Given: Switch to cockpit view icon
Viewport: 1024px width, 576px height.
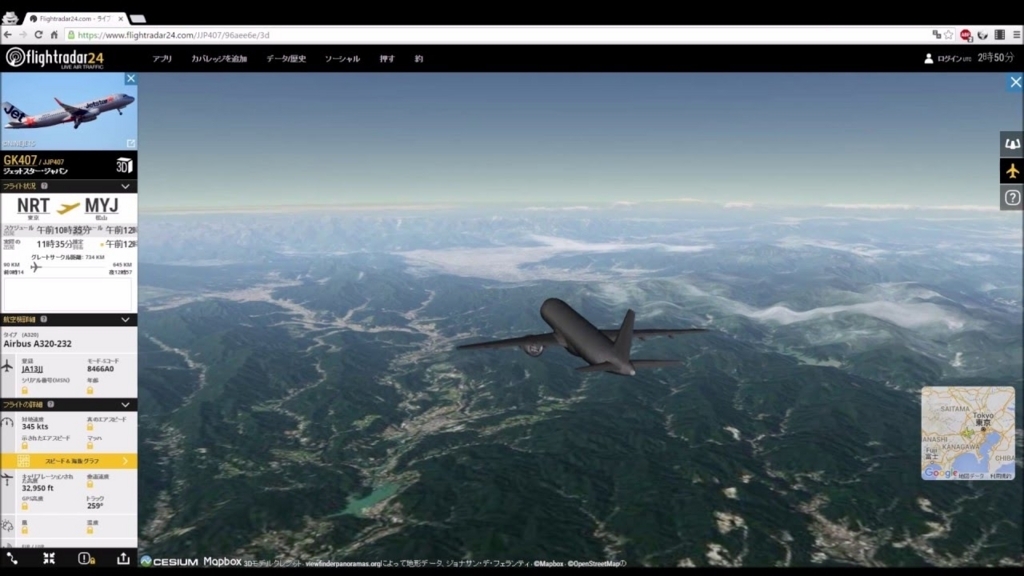Looking at the screenshot, I should (x=1012, y=144).
